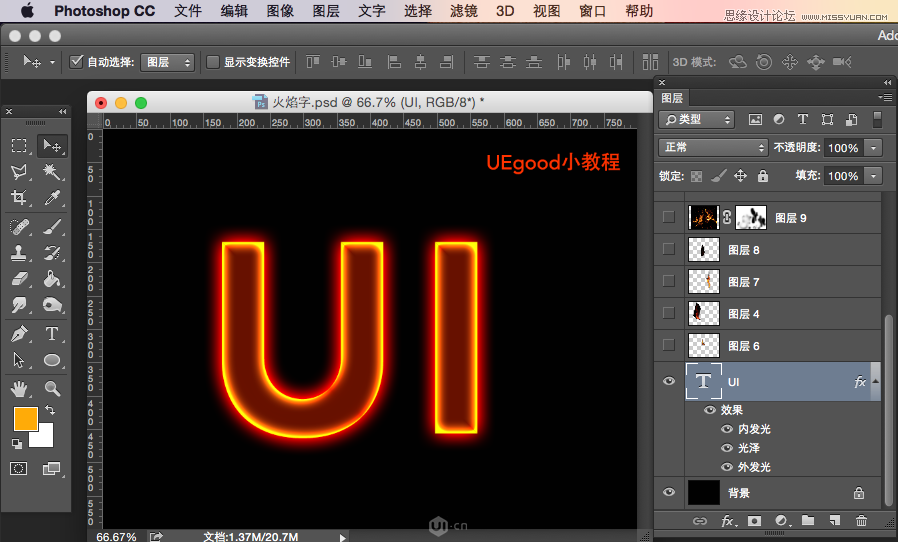
Task: Open layer filter 类型 dropdown
Action: pos(696,119)
